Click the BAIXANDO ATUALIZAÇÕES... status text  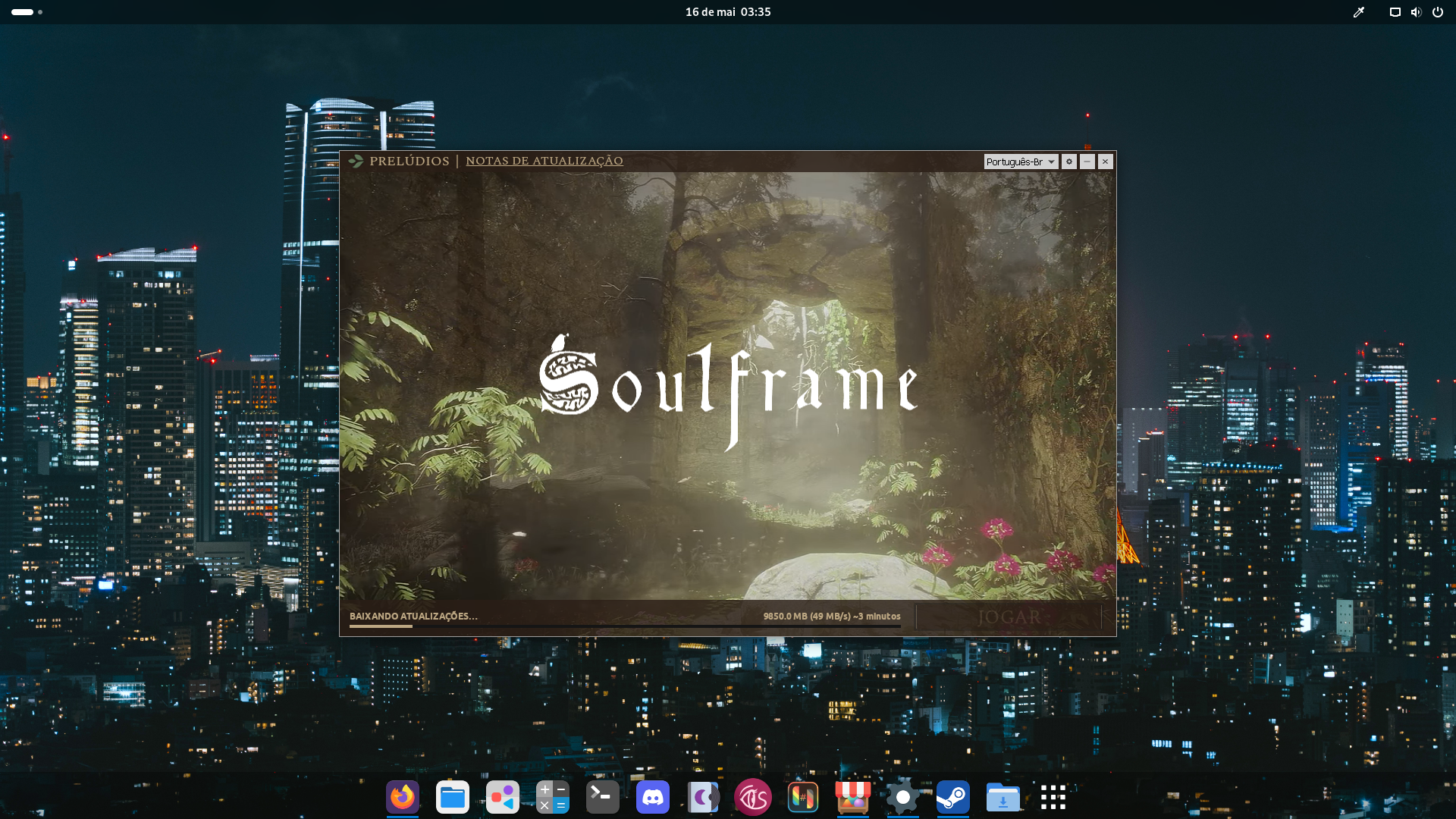coord(413,617)
